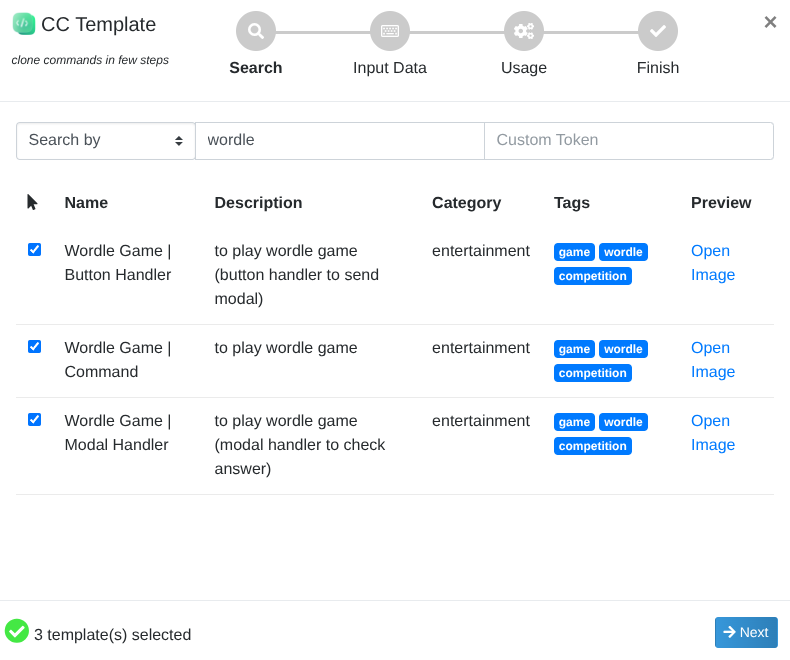Viewport: 790px width, 660px height.
Task: Click 'Wordle Game | Modal Handler' name
Action: [118, 433]
